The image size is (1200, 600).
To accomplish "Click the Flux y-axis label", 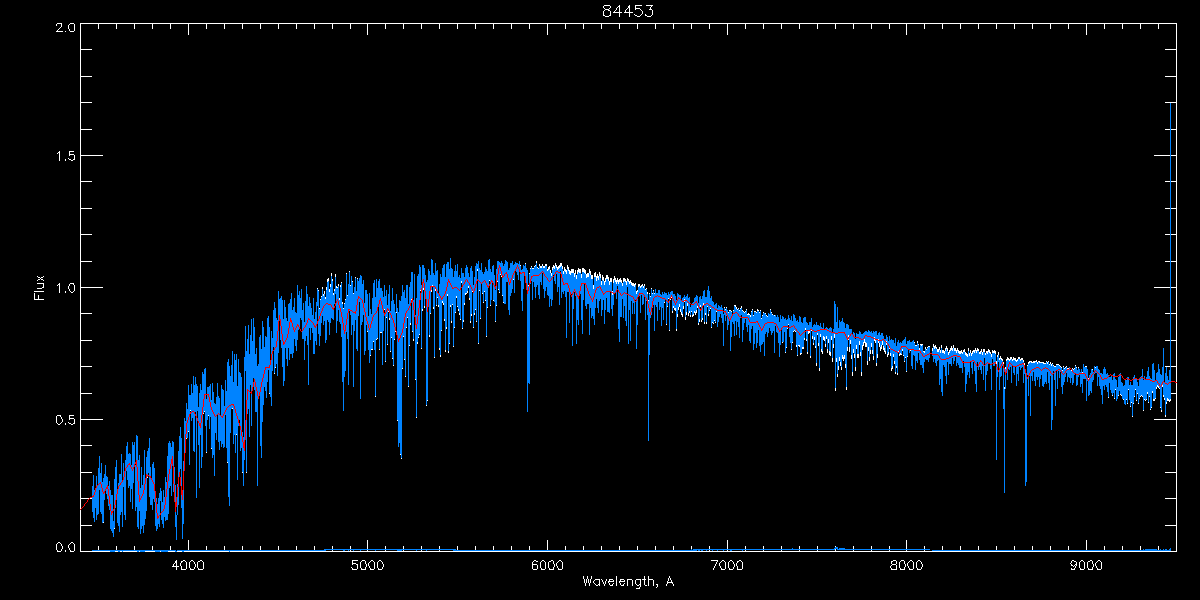I will tap(40, 287).
